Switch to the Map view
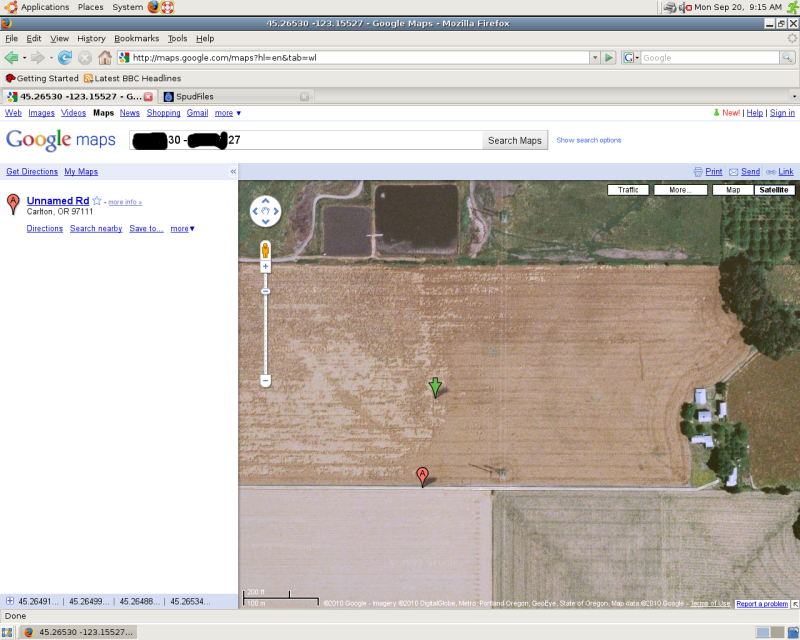This screenshot has height=640, width=800. pos(733,189)
